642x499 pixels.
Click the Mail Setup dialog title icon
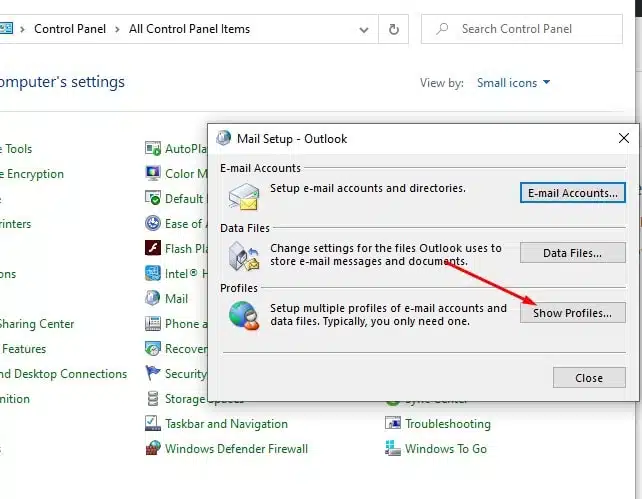pyautogui.click(x=224, y=138)
